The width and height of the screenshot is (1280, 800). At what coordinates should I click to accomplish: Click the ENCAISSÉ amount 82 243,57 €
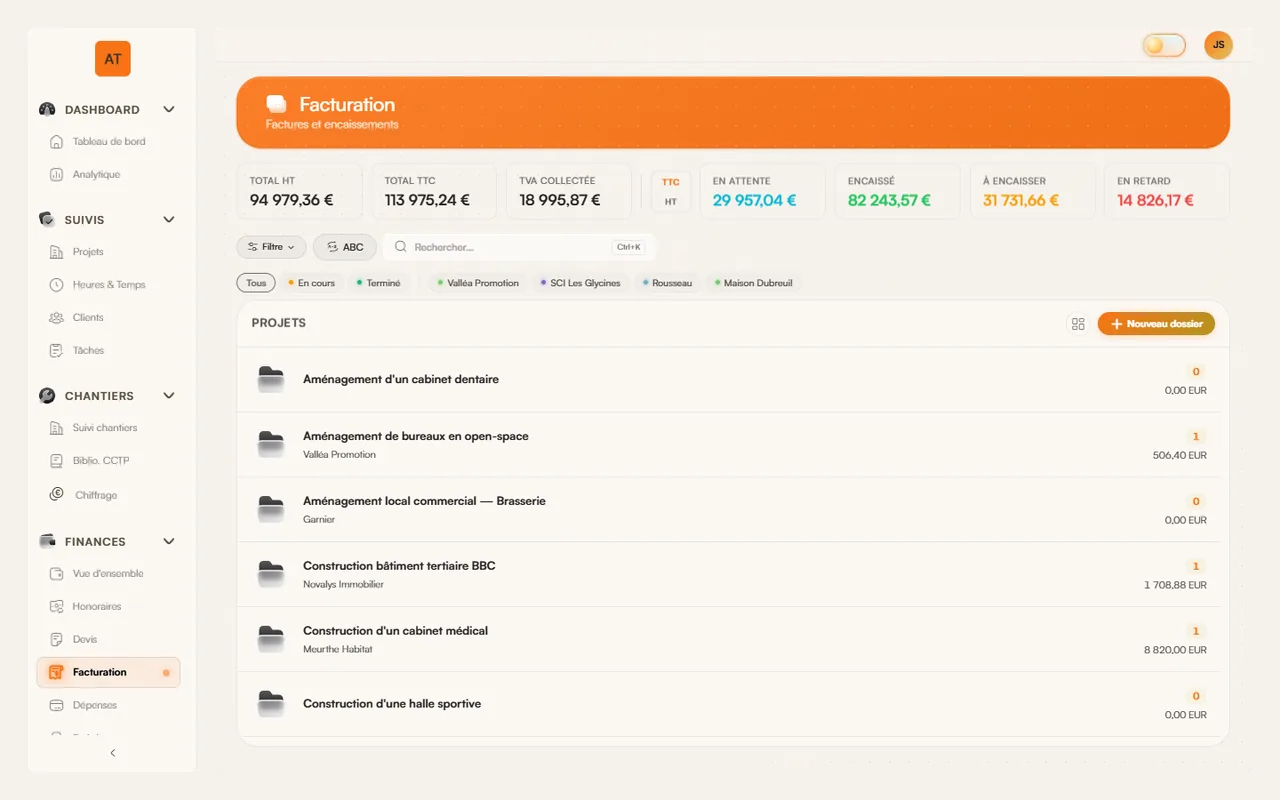click(x=889, y=200)
